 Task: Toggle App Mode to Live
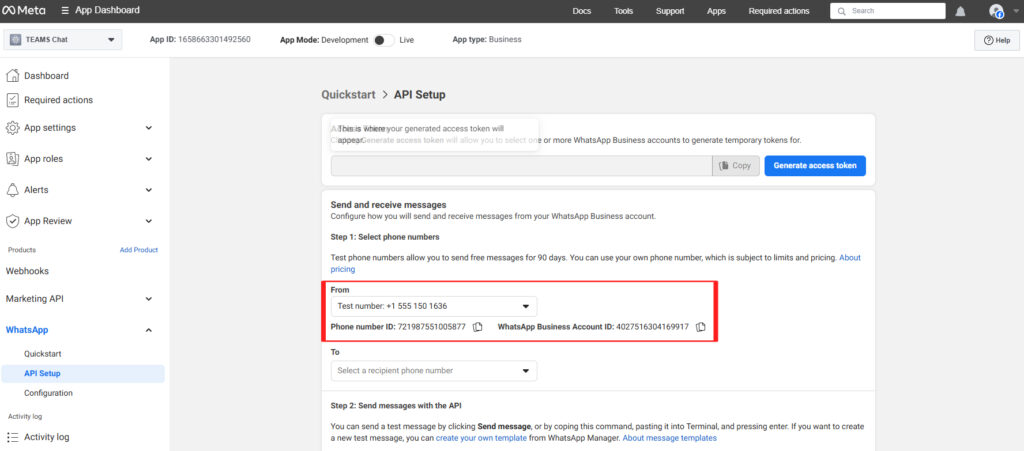(x=383, y=40)
